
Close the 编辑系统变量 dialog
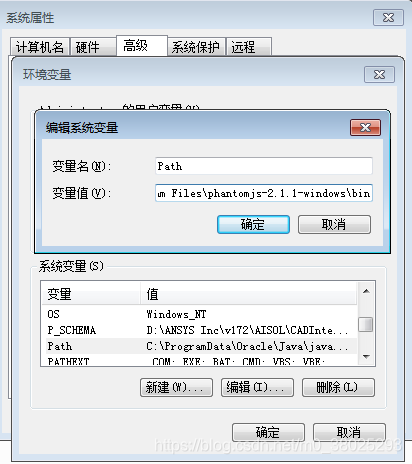[x=365, y=127]
